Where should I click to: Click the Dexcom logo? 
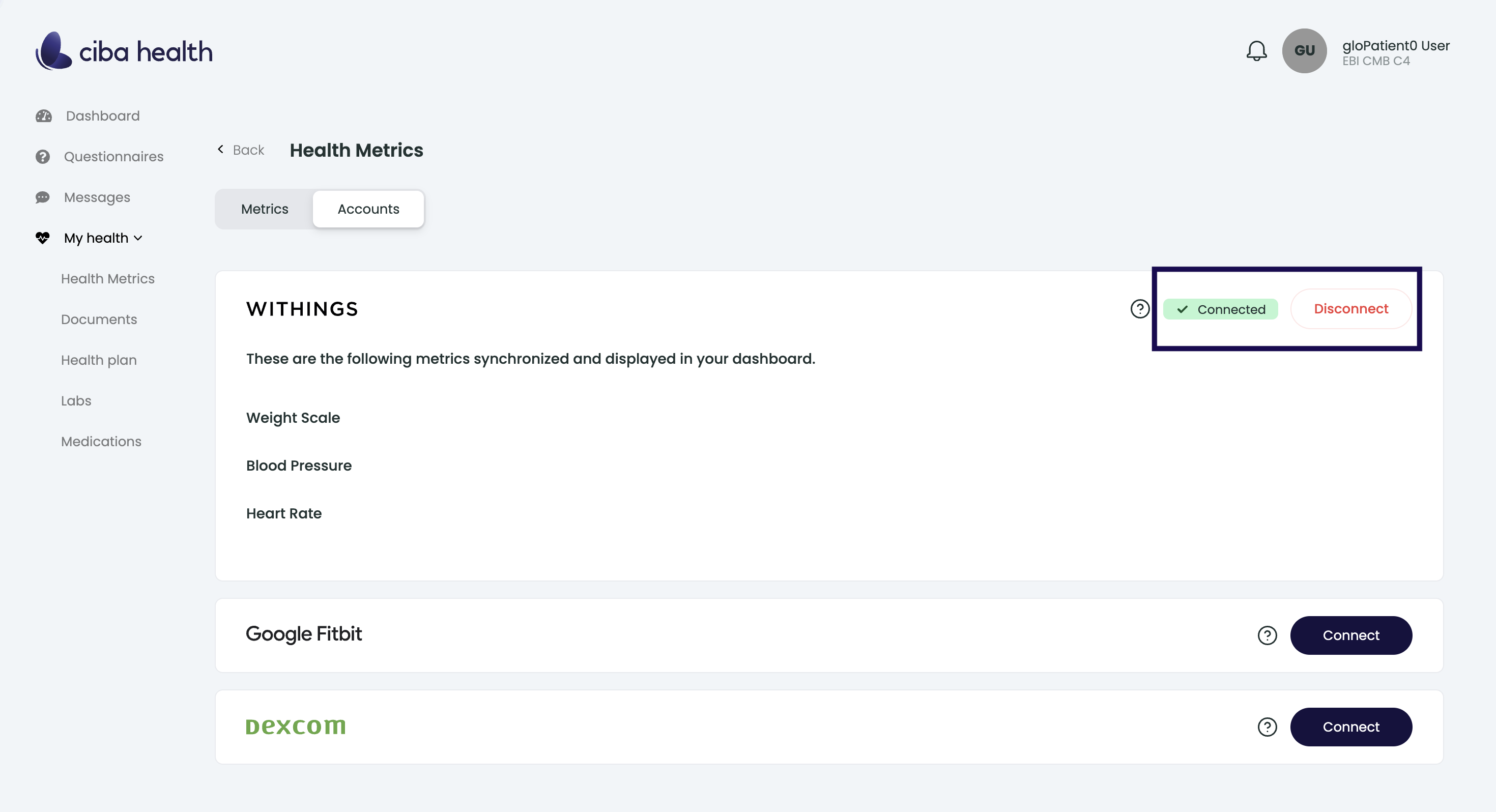(x=296, y=726)
